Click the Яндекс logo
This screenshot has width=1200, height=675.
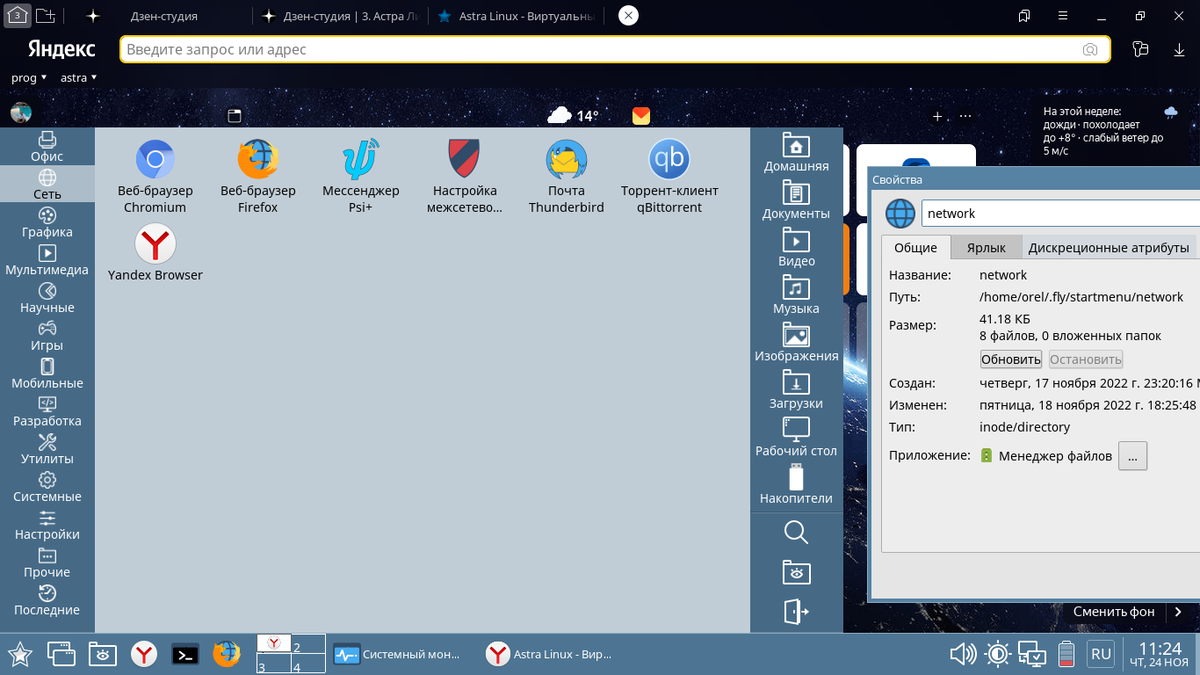[61, 49]
